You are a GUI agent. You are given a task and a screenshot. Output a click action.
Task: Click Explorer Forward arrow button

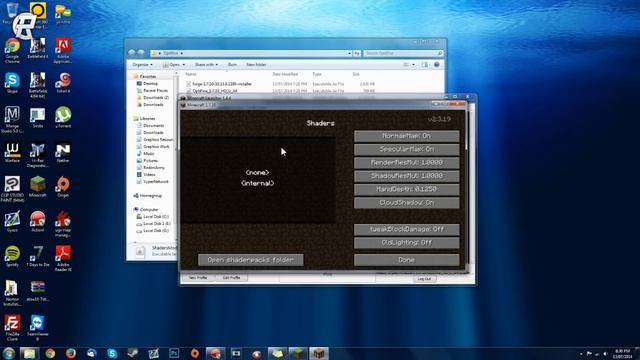coord(141,53)
